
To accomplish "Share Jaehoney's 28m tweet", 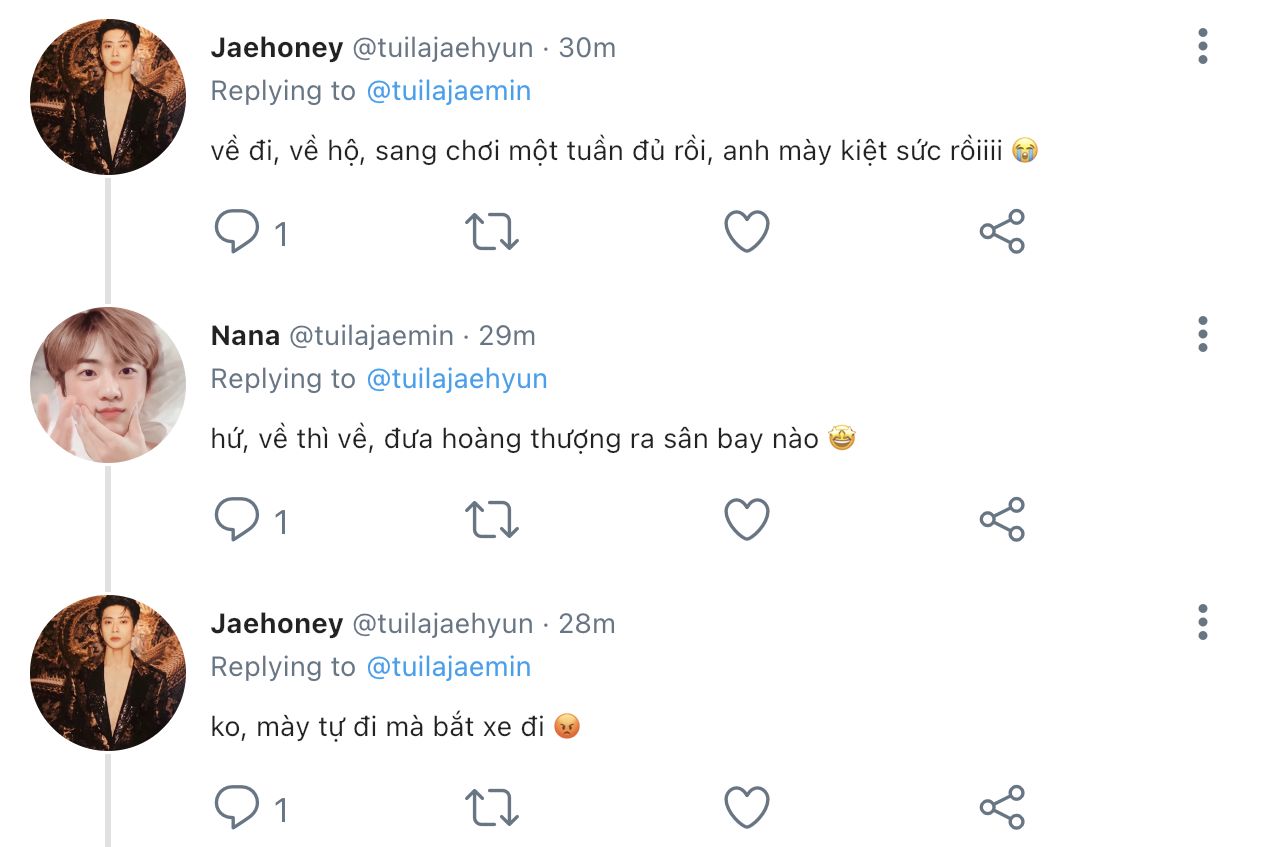I will point(1002,808).
